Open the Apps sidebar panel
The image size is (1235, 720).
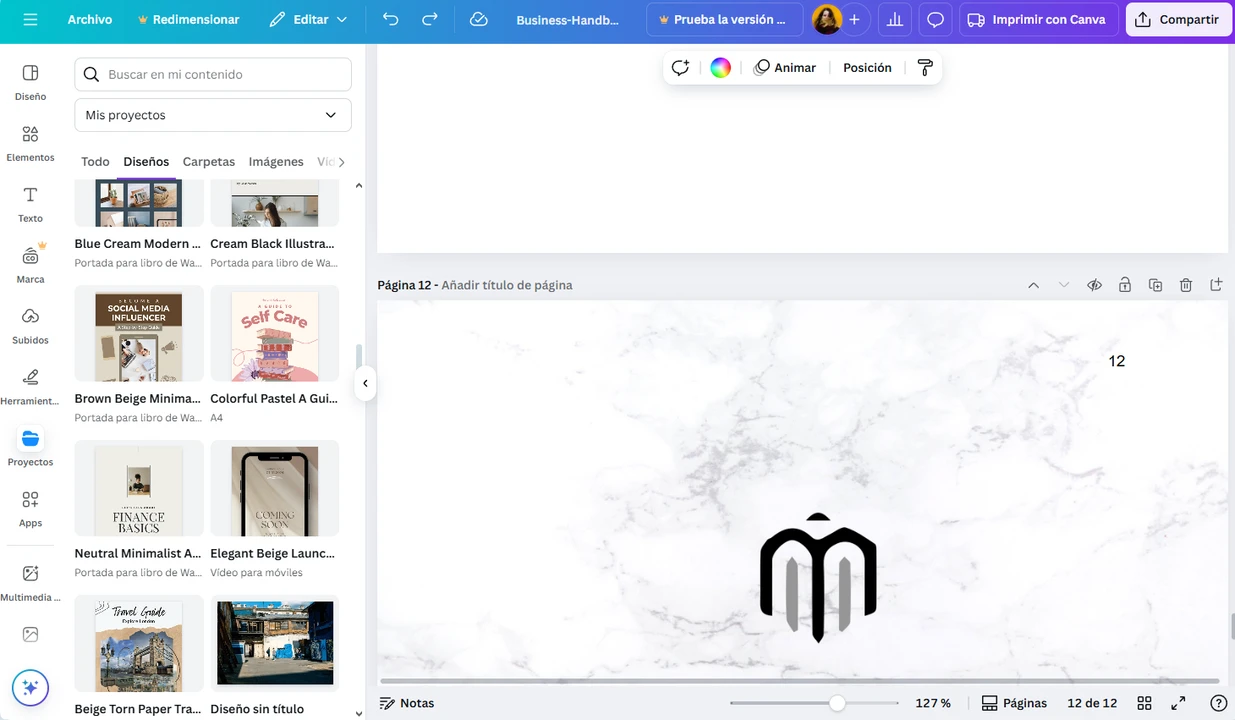tap(30, 509)
